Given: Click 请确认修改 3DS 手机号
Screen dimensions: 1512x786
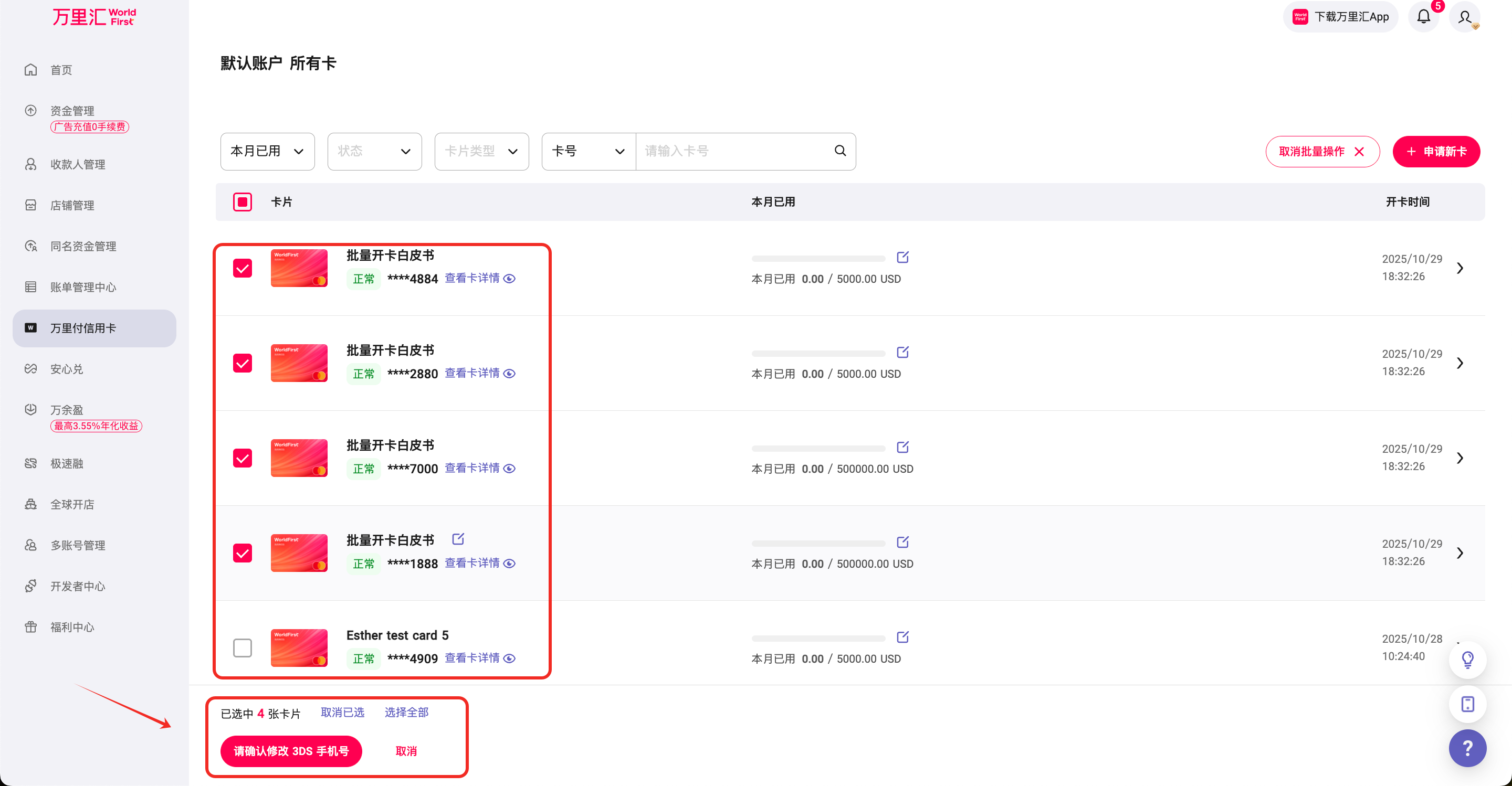Looking at the screenshot, I should [291, 751].
